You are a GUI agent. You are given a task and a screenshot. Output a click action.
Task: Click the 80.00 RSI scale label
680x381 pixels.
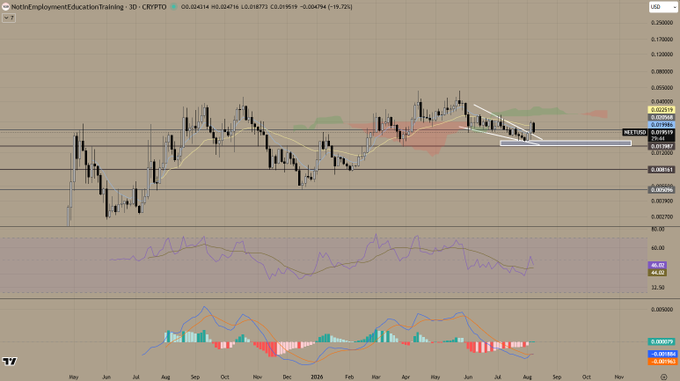658,229
